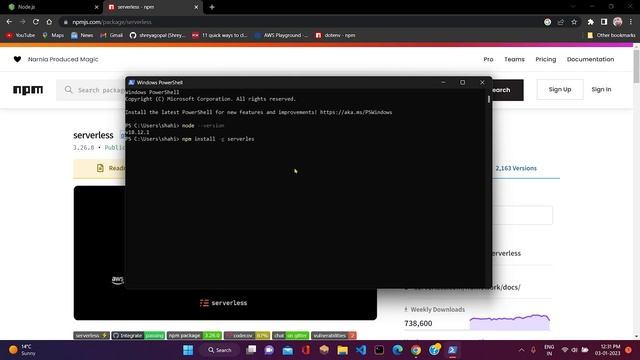Viewport: 640px width, 360px height.
Task: Open Other bookmarks folder
Action: (x=611, y=36)
